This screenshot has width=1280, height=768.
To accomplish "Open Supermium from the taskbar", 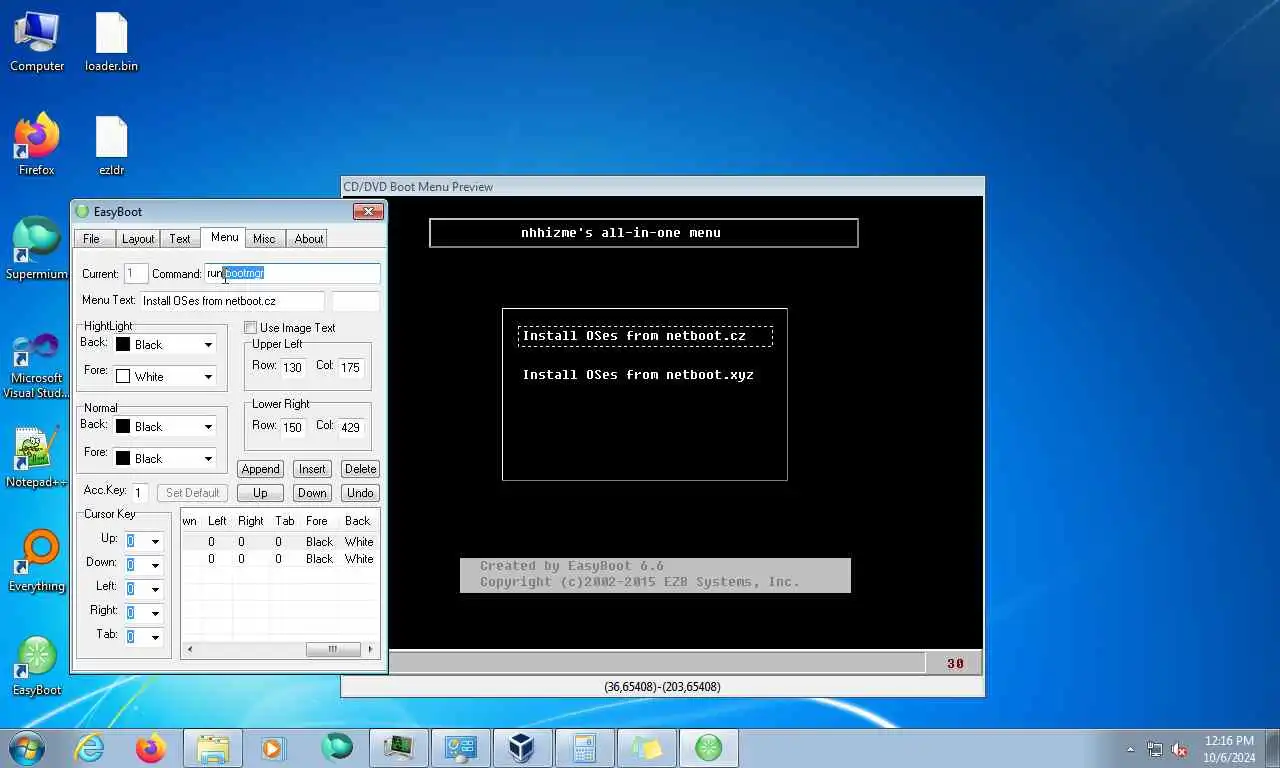I will [x=337, y=748].
